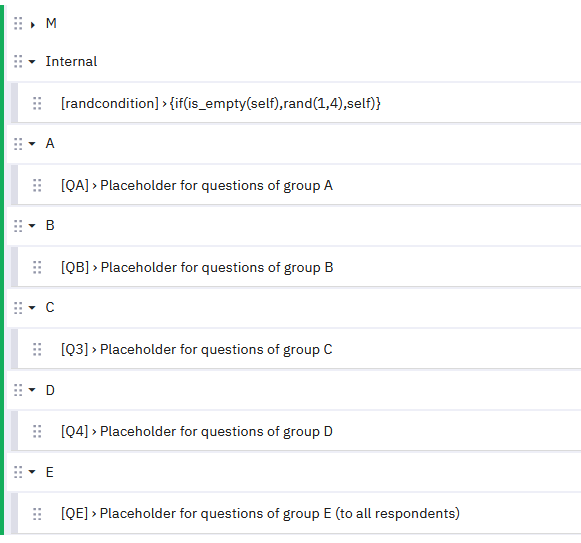Collapse group A with its arrow
Screen dimensions: 581x543
tap(32, 144)
